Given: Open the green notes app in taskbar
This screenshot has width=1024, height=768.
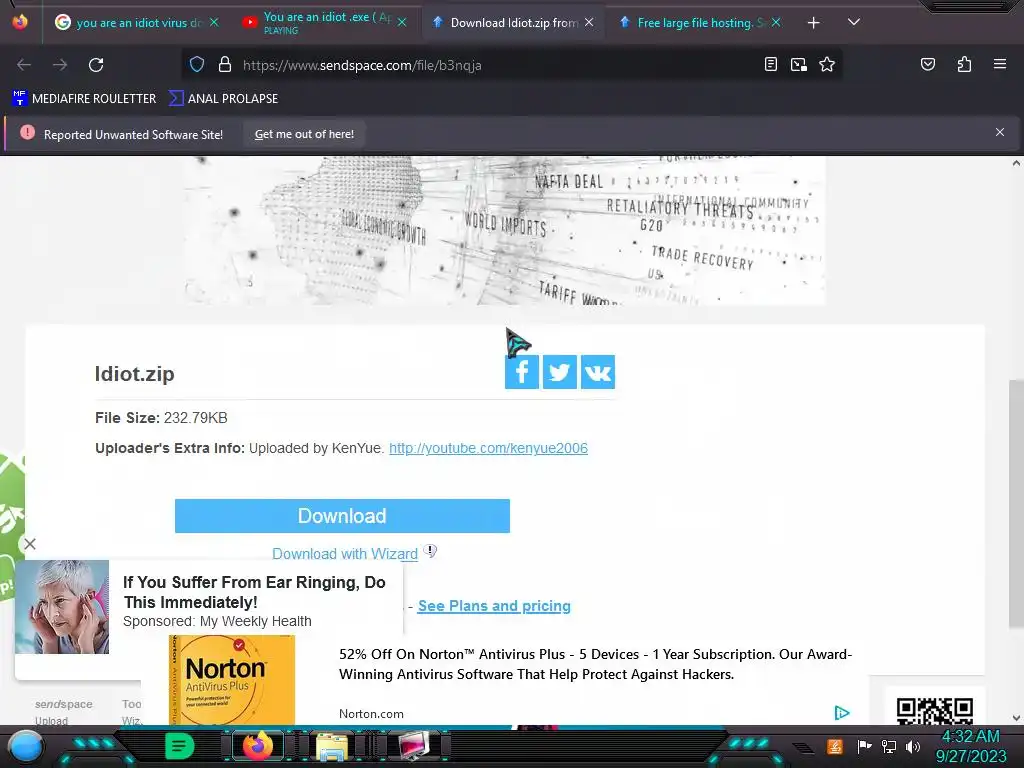Looking at the screenshot, I should point(180,746).
